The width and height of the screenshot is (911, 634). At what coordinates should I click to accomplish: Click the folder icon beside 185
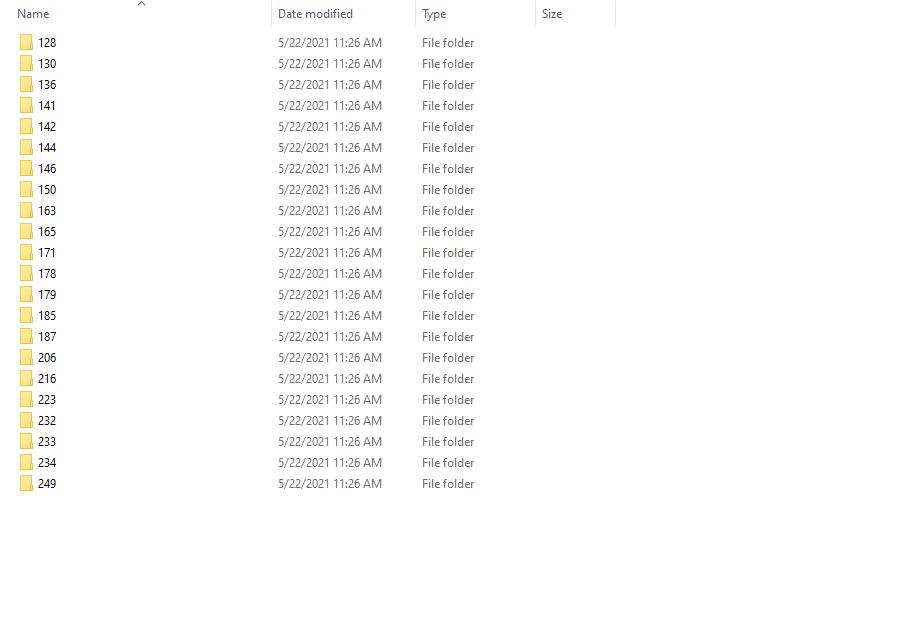pos(25,315)
